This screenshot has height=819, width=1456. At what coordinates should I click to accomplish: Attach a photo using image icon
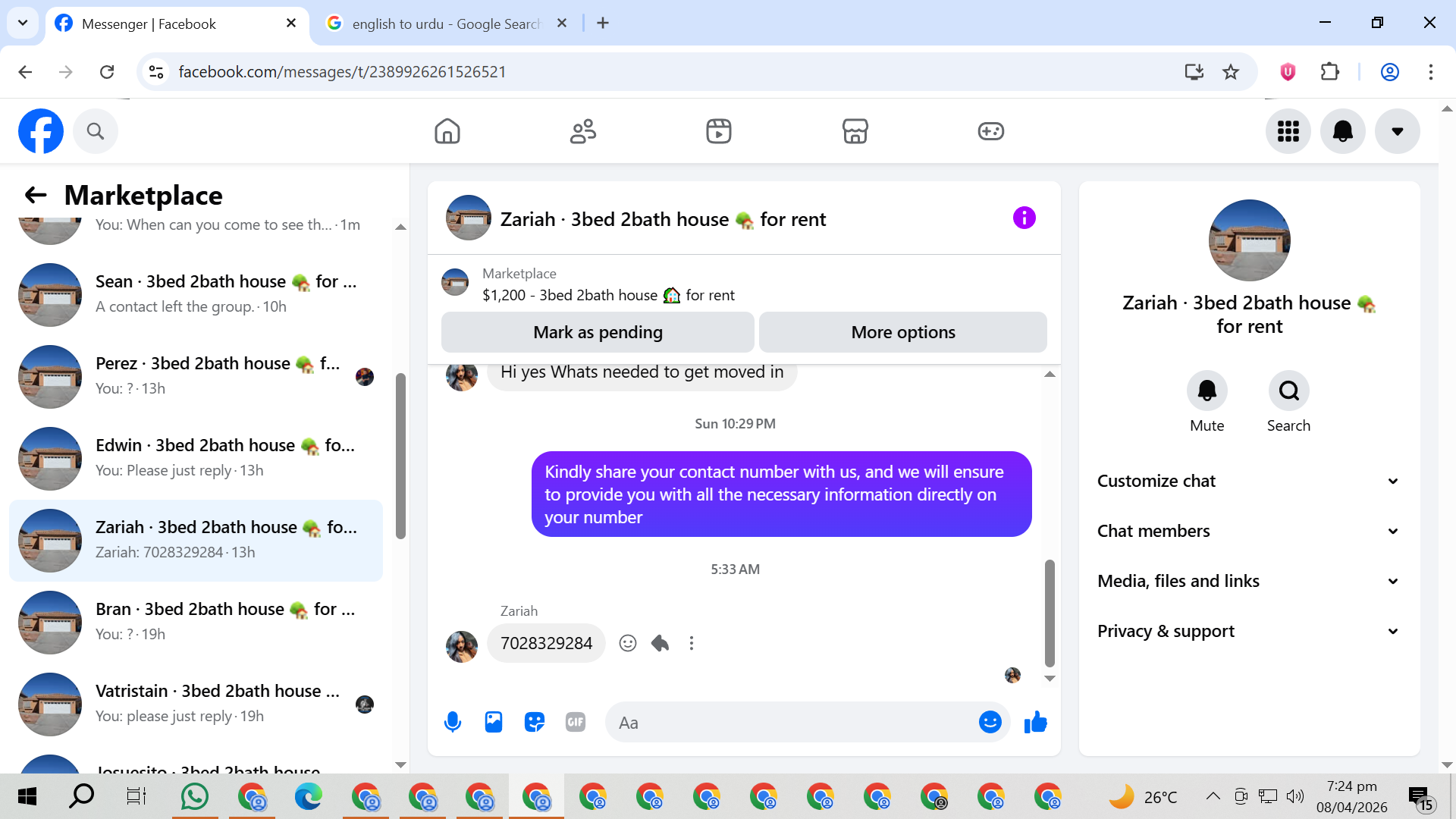coord(494,722)
